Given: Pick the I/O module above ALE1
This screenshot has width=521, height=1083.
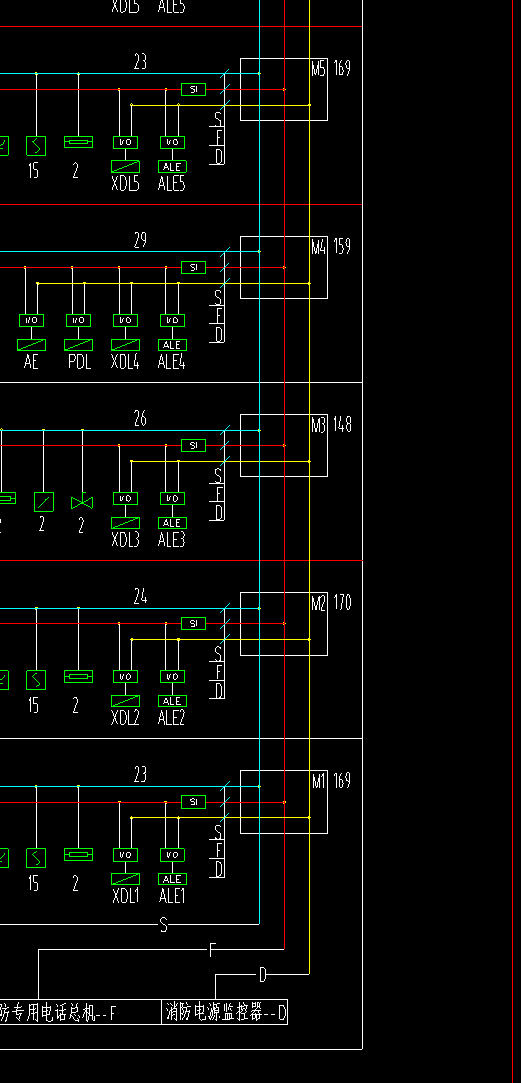Looking at the screenshot, I should tap(172, 855).
